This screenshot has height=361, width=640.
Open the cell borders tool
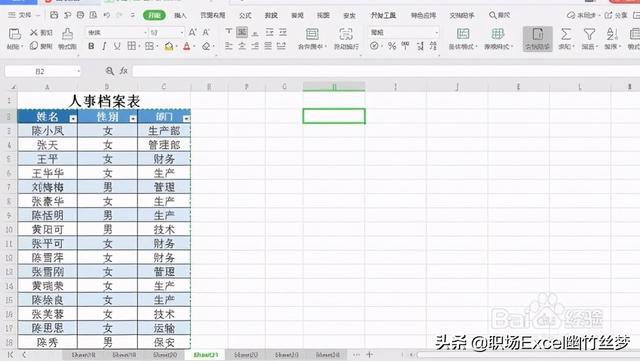point(131,46)
